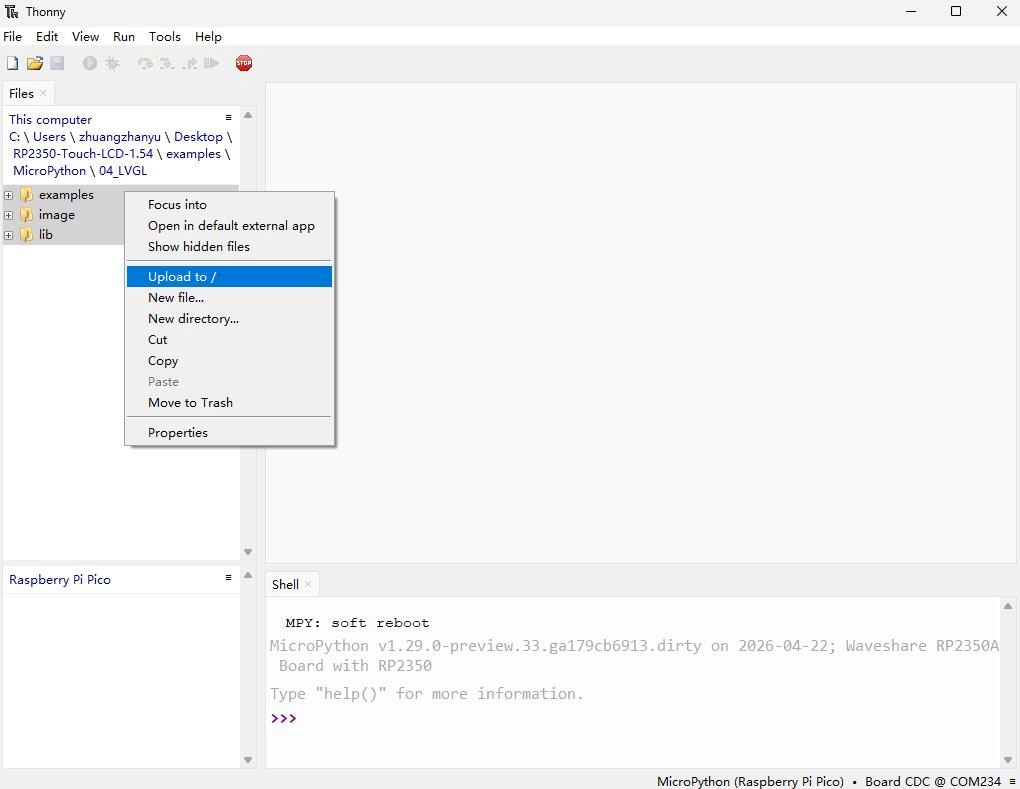Open the Tools menu
This screenshot has height=789, width=1020.
click(164, 37)
